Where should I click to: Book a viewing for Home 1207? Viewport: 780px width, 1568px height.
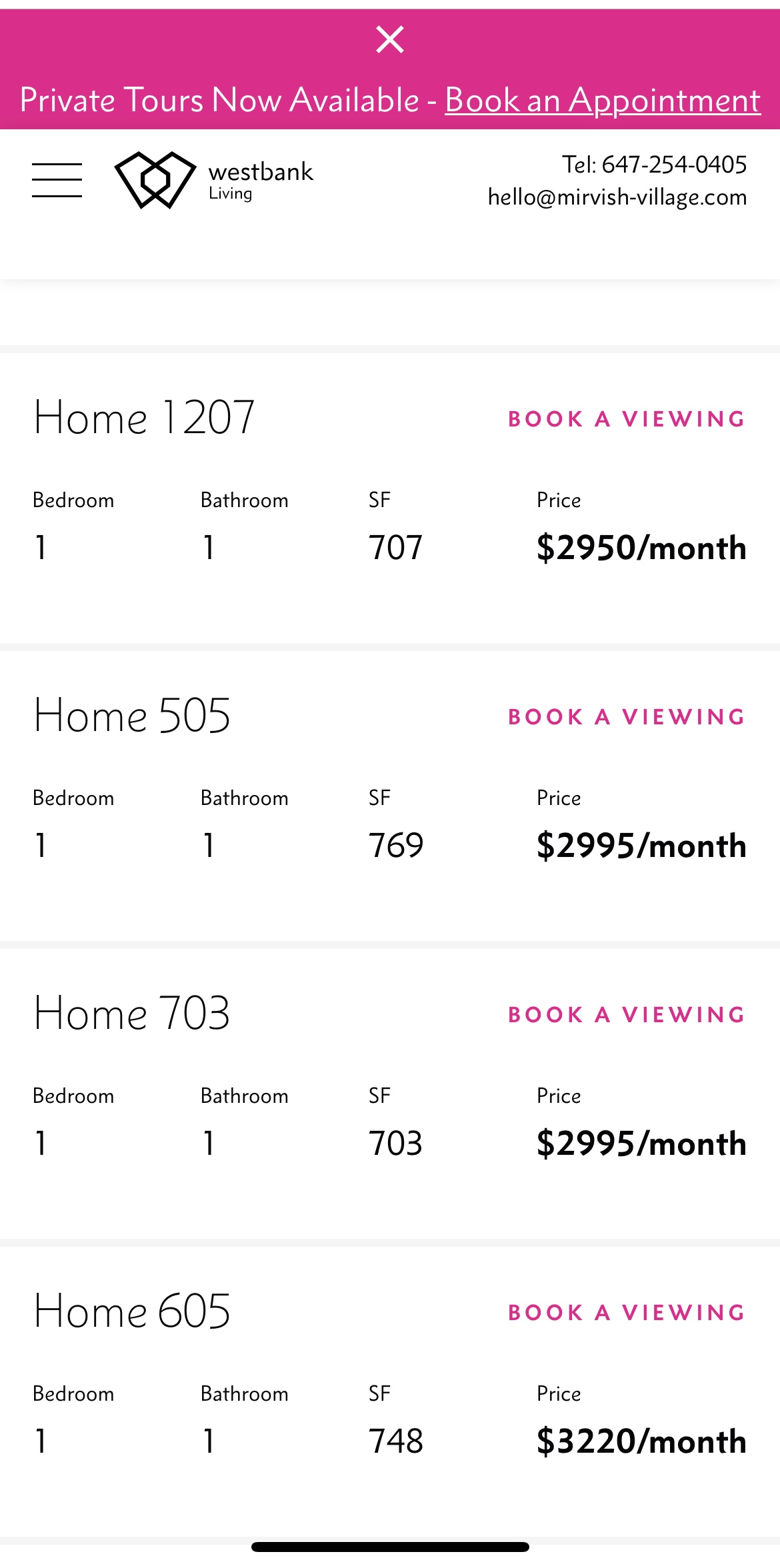coord(626,419)
